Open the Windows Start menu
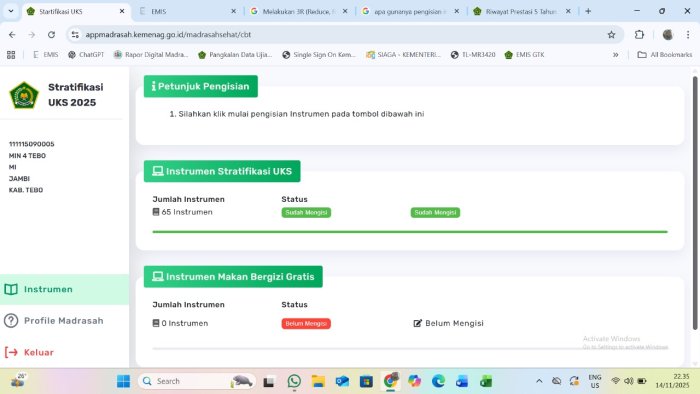The width and height of the screenshot is (700, 394). [x=123, y=382]
